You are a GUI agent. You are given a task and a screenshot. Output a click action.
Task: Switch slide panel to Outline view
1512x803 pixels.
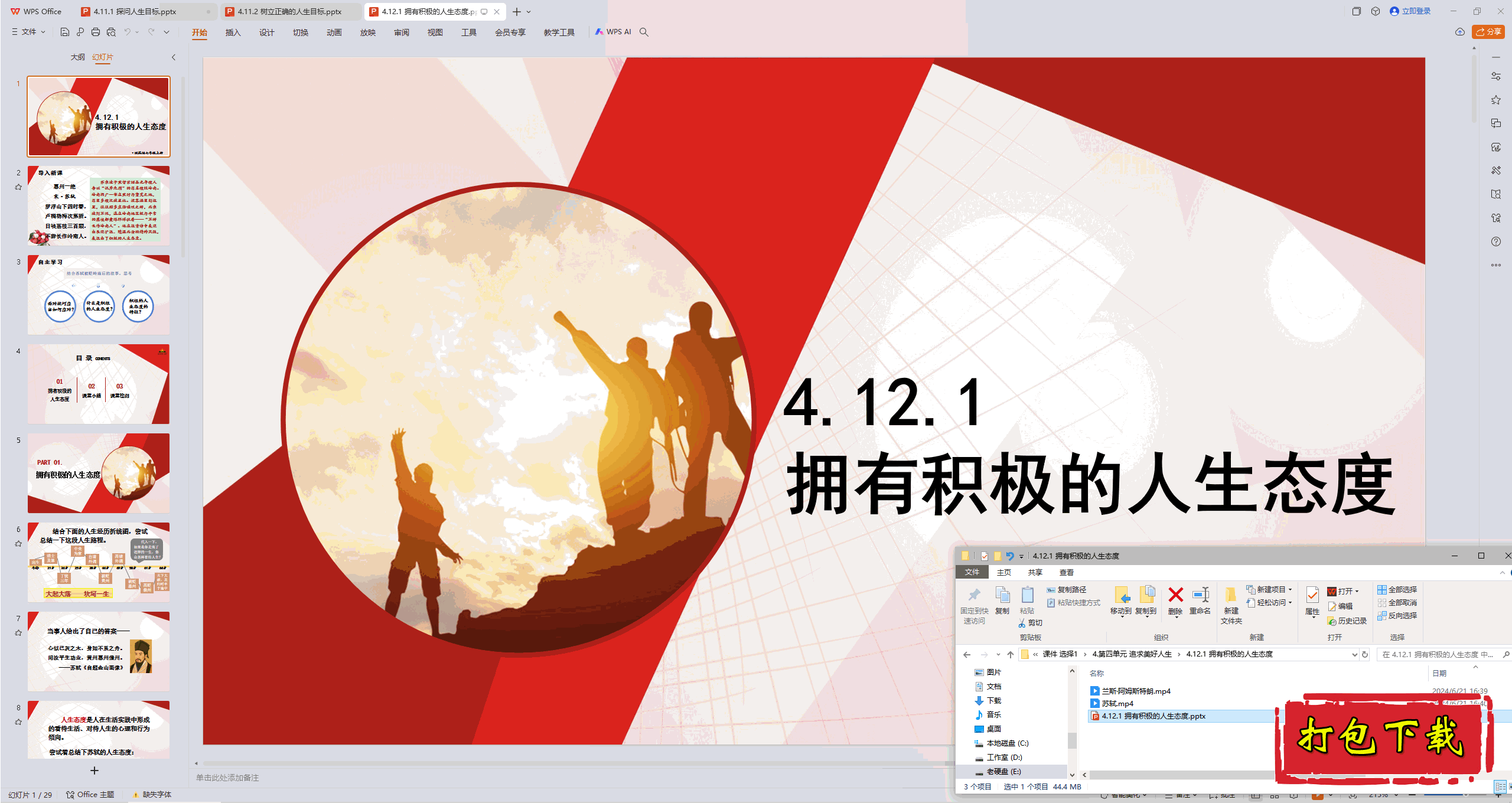pyautogui.click(x=77, y=57)
